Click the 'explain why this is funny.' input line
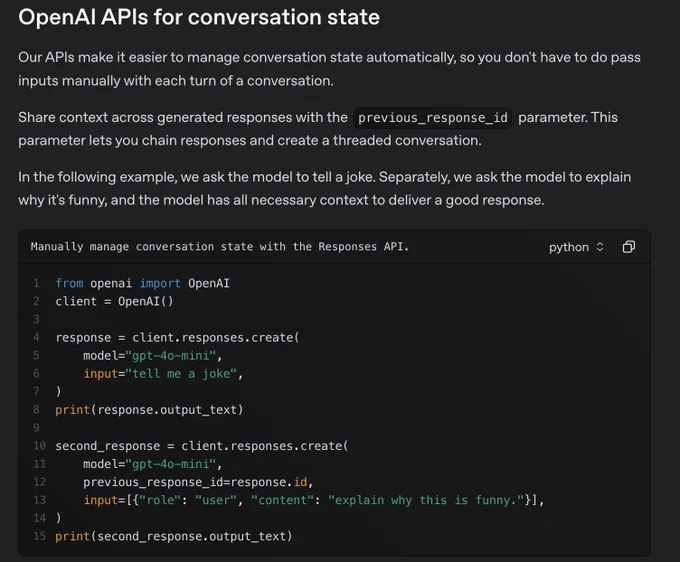Image resolution: width=680 pixels, height=562 pixels. 314,500
